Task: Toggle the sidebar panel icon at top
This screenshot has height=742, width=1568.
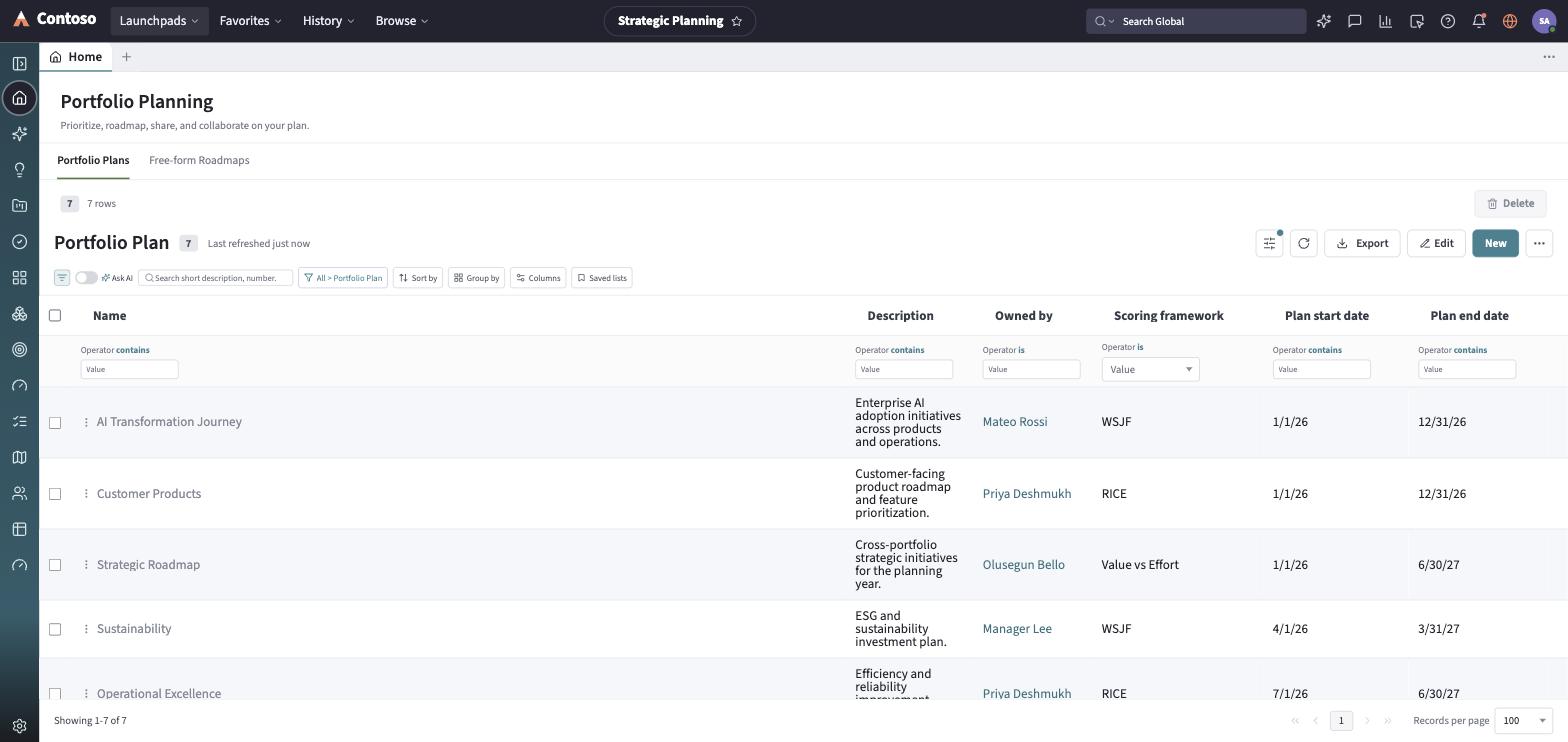Action: (x=19, y=63)
